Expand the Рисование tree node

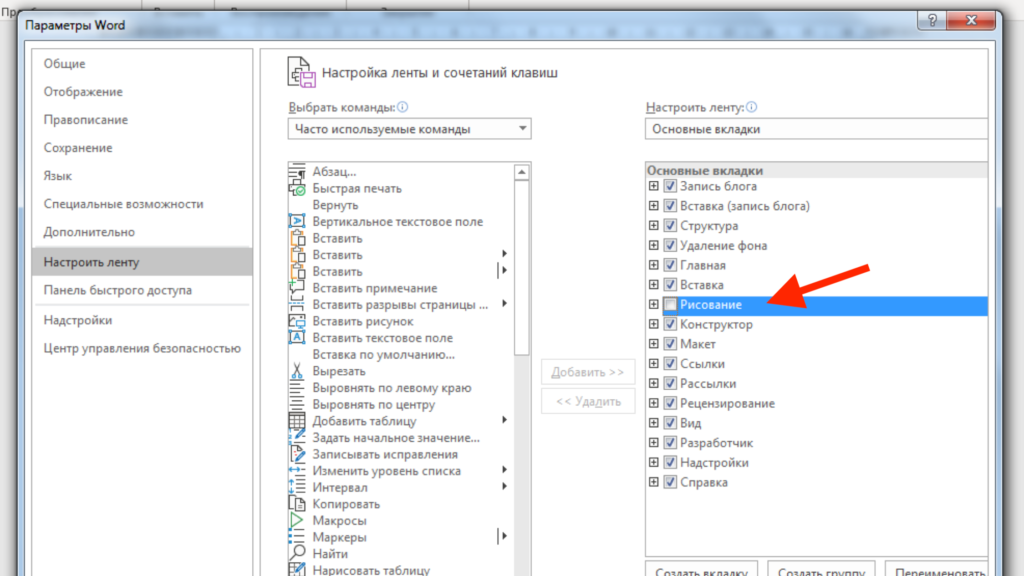(654, 305)
